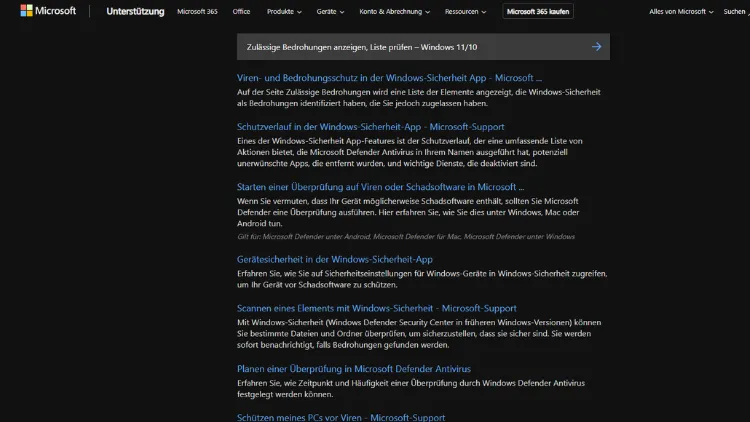Click description starting 'Wenn Sie vermuten'

(408, 212)
